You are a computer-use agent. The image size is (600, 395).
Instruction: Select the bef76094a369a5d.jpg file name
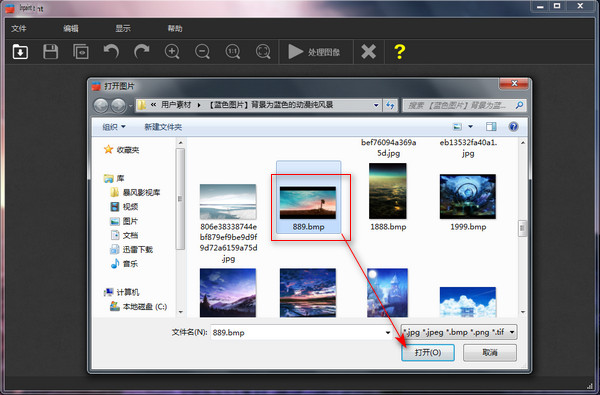[x=388, y=148]
